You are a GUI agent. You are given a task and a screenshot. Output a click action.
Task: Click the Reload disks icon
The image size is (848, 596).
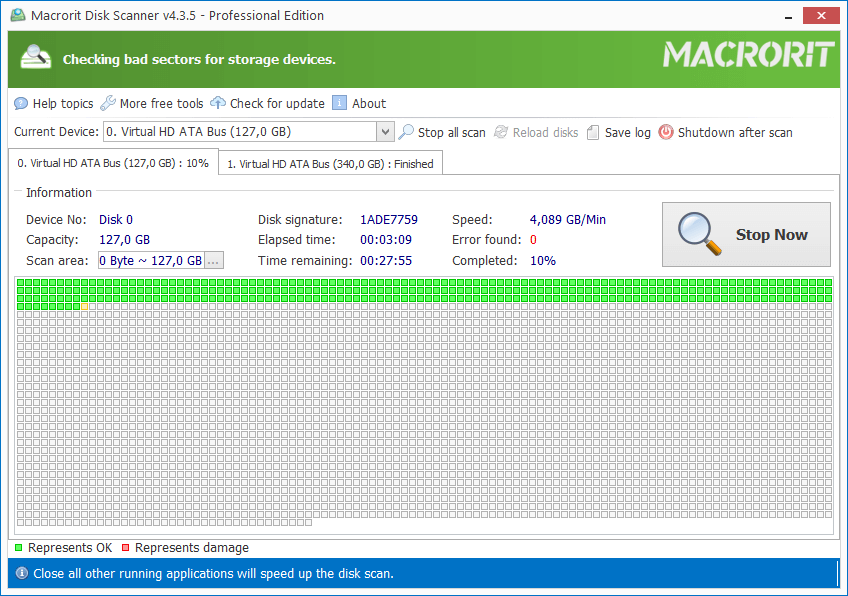point(501,132)
